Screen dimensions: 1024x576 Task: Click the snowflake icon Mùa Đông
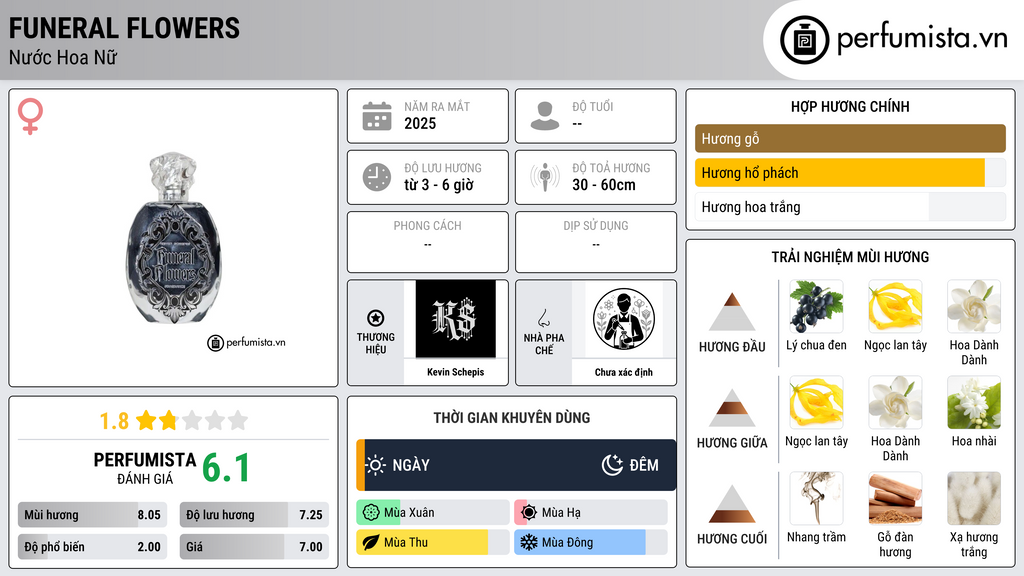(529, 542)
